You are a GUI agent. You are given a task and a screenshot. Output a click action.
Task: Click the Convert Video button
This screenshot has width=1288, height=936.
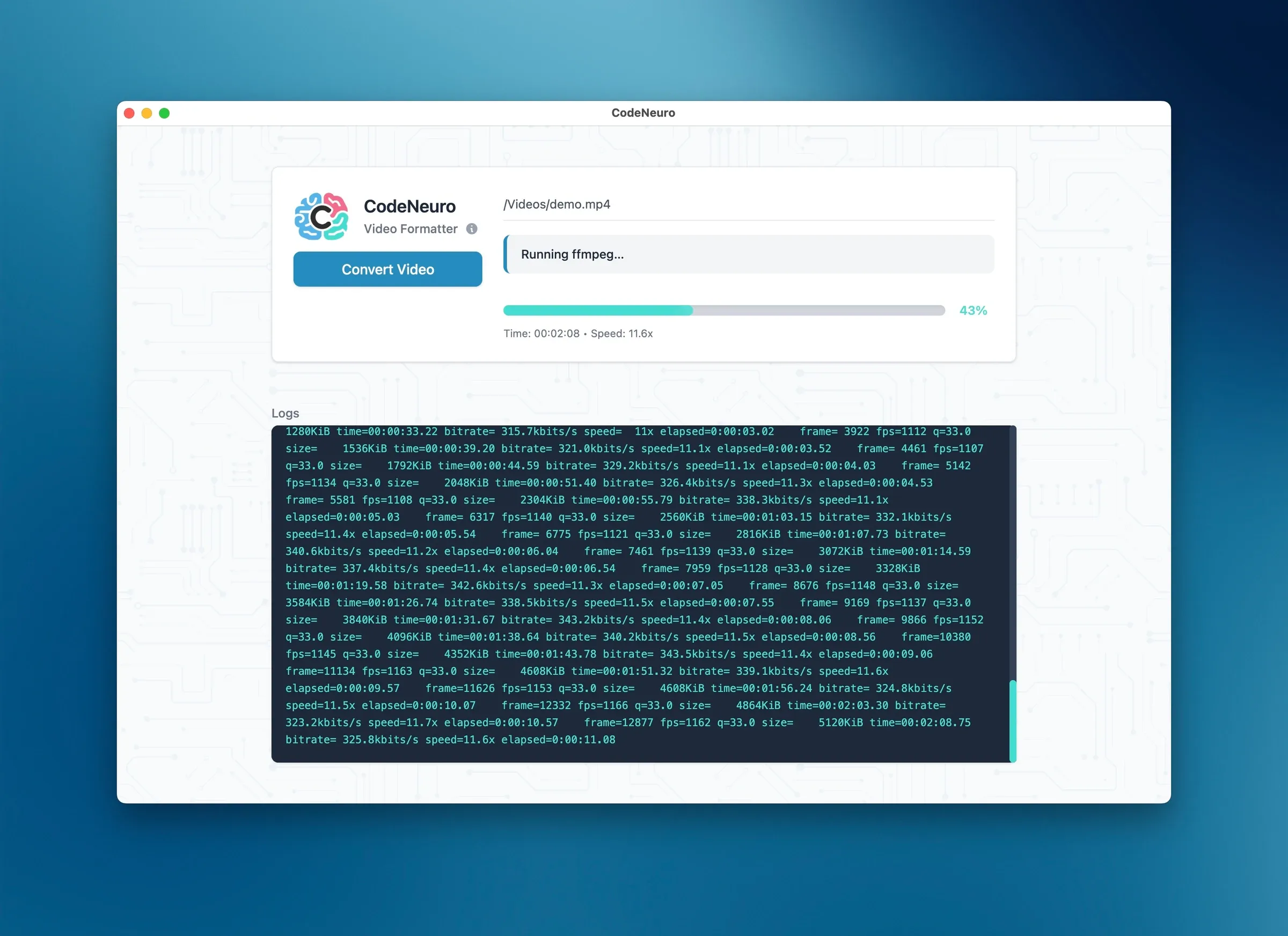pos(387,269)
